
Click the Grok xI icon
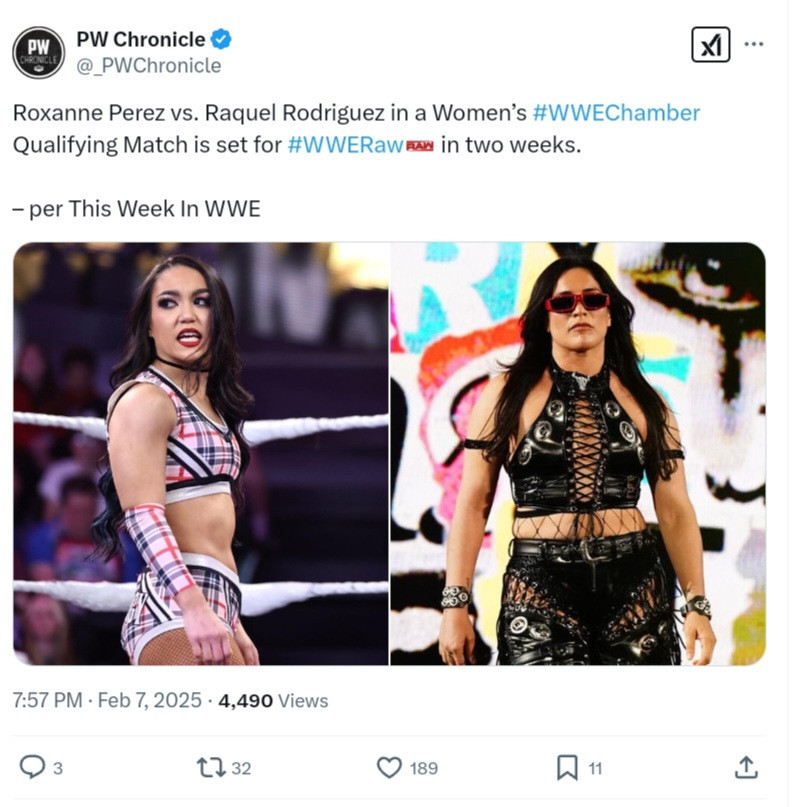pyautogui.click(x=710, y=44)
